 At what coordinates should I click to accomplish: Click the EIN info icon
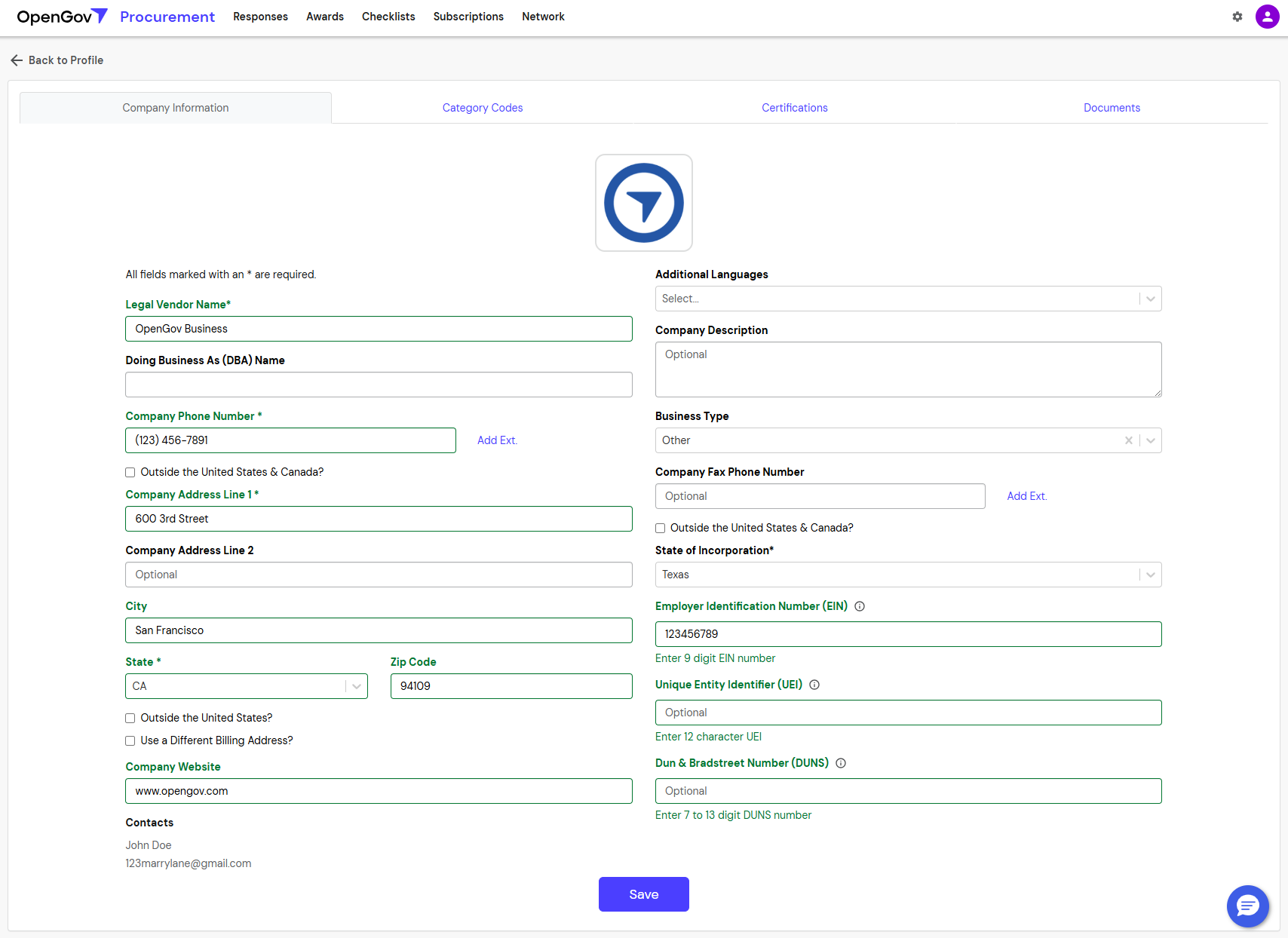tap(860, 606)
